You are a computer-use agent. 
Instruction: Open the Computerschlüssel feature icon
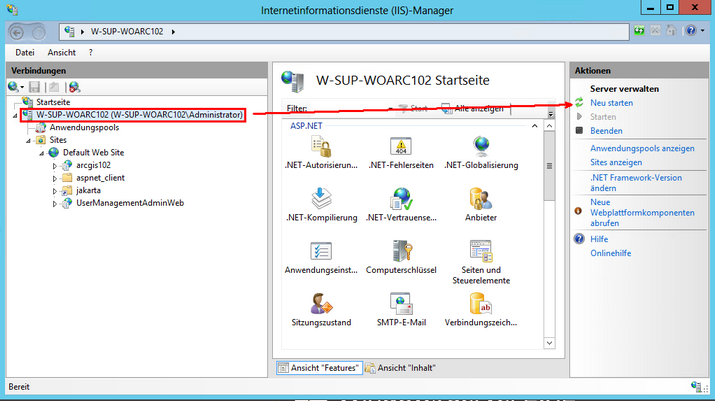pyautogui.click(x=401, y=251)
